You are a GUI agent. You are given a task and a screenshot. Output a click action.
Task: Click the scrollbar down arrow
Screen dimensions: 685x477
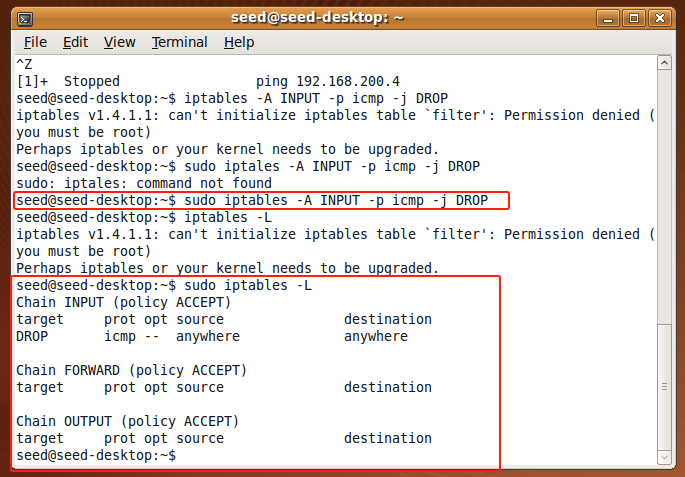coord(664,457)
